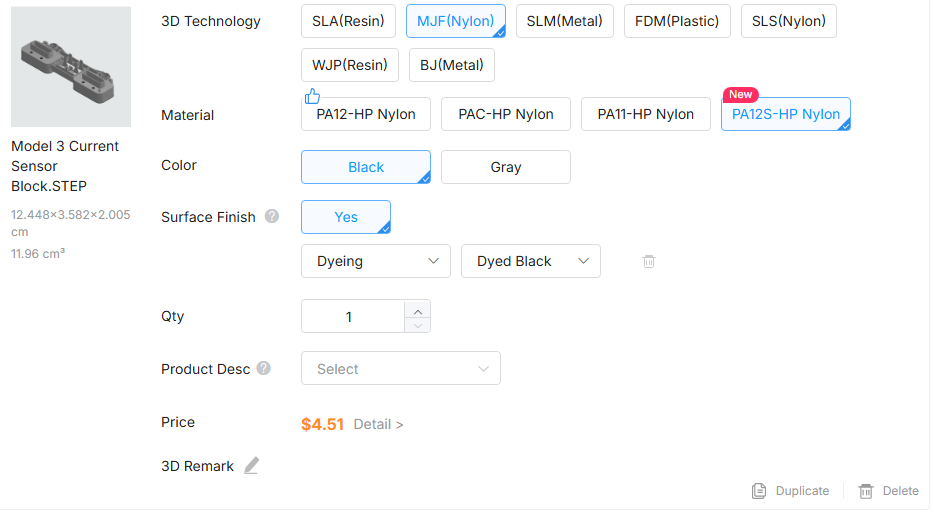Toggle Surface Finish Yes option
This screenshot has height=515, width=934.
(x=346, y=217)
